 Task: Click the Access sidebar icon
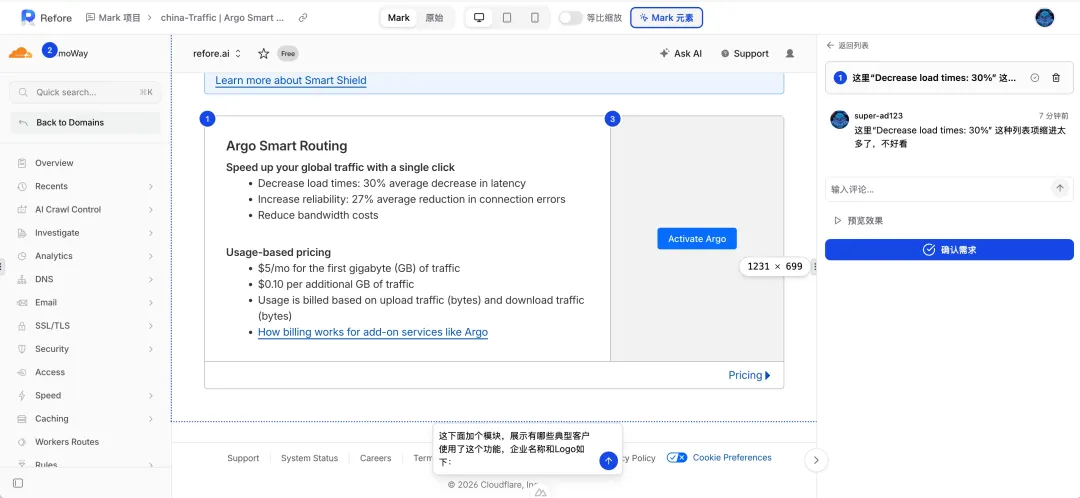click(x=22, y=372)
